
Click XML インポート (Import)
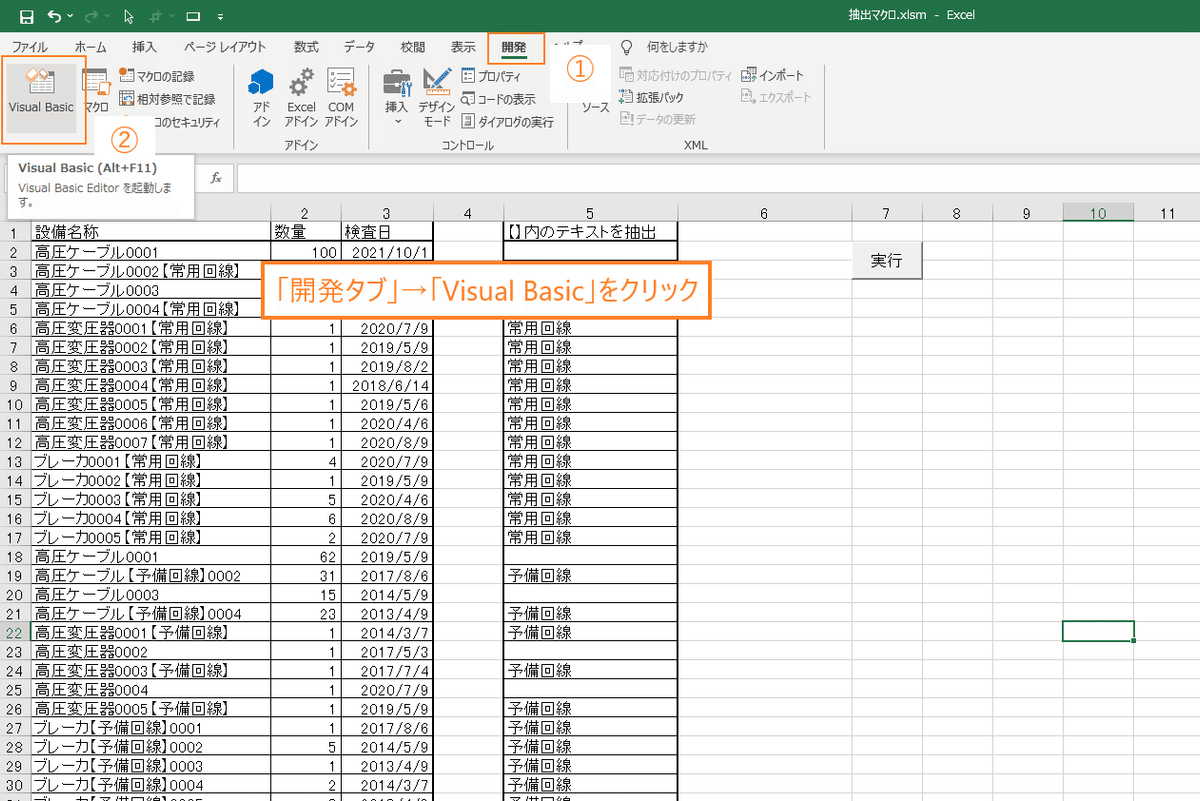772,75
